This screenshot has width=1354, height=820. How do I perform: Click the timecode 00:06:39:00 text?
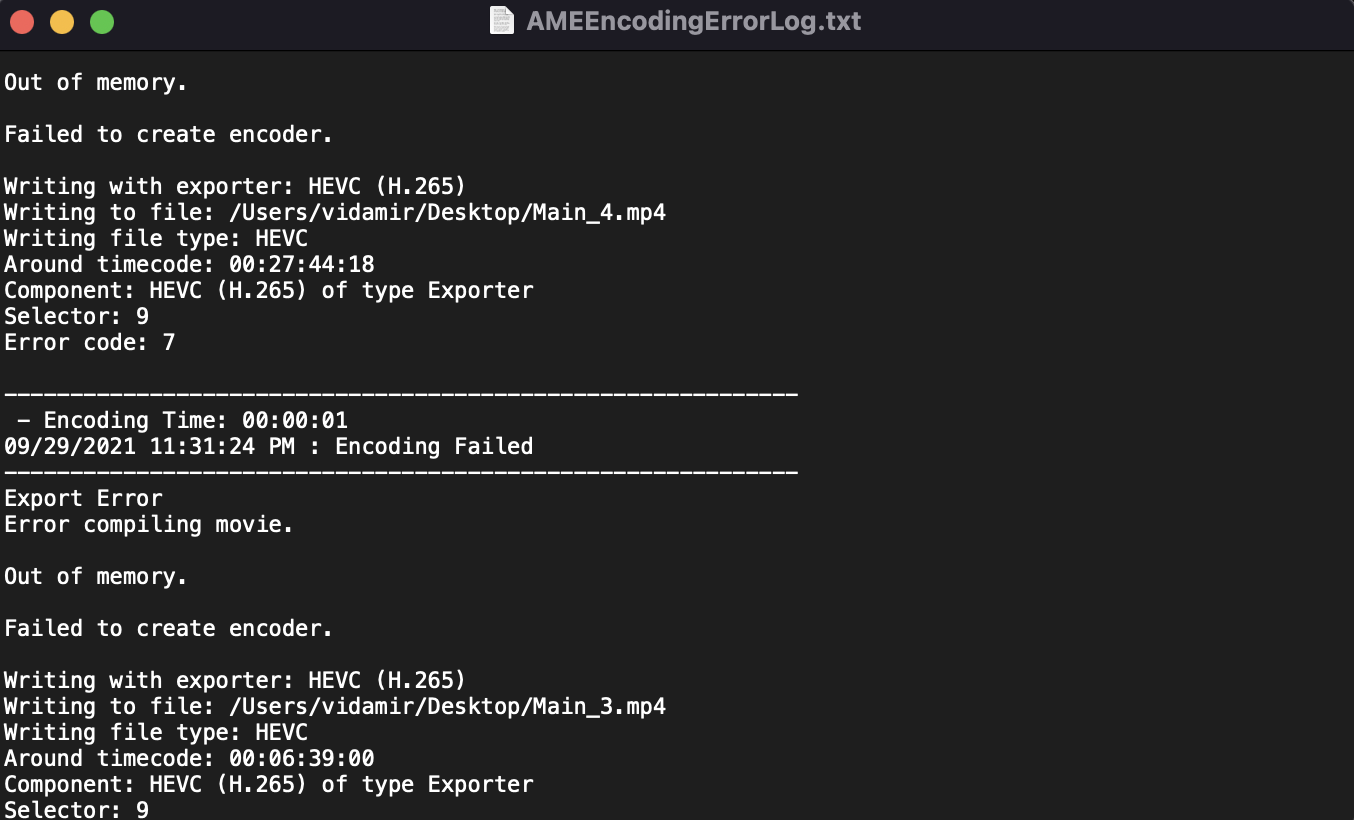pos(300,758)
